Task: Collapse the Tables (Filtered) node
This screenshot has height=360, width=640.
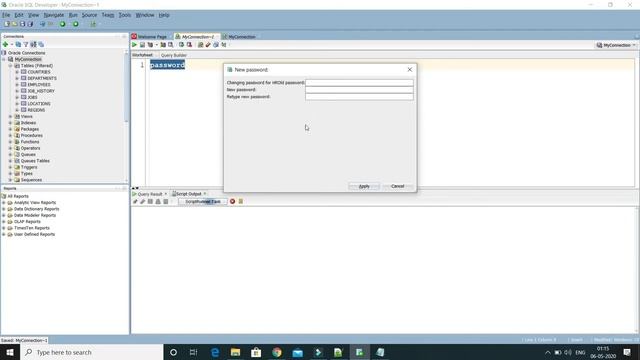Action: 11,66
